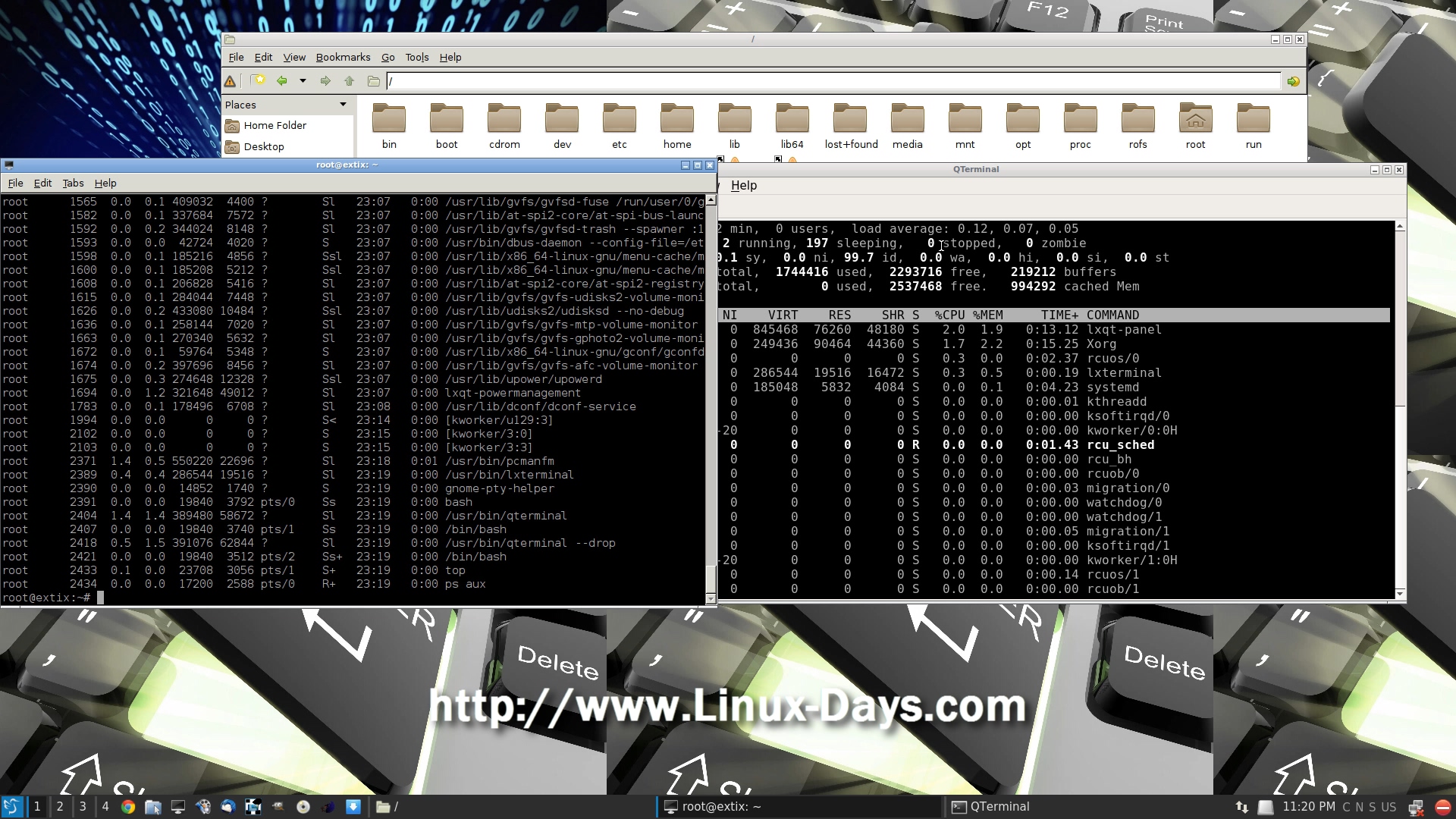
Task: Select the etc folder
Action: pyautogui.click(x=620, y=126)
